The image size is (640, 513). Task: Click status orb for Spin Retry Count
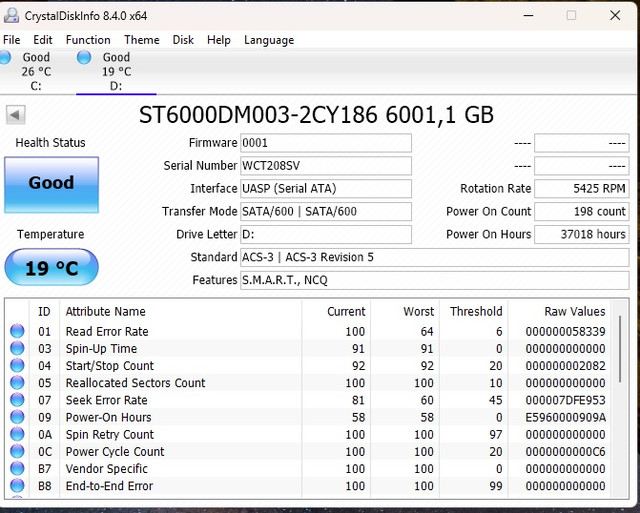point(17,434)
